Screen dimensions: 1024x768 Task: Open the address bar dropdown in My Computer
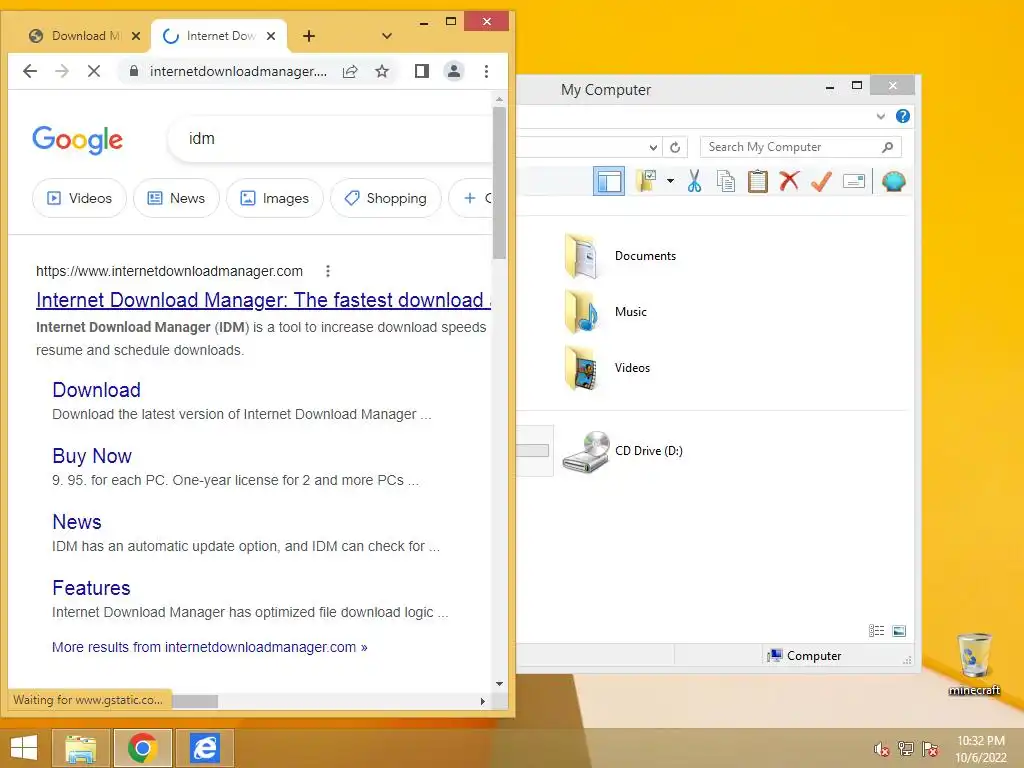(653, 148)
